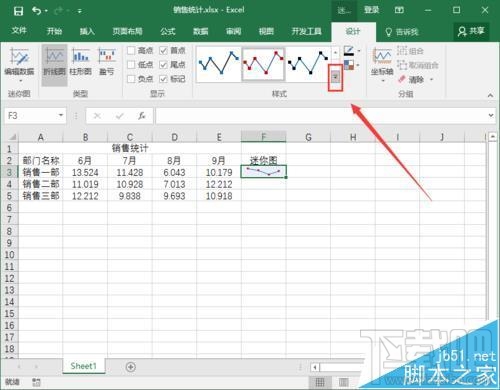
Task: Click the ribbon display options icon
Action: click(x=399, y=10)
